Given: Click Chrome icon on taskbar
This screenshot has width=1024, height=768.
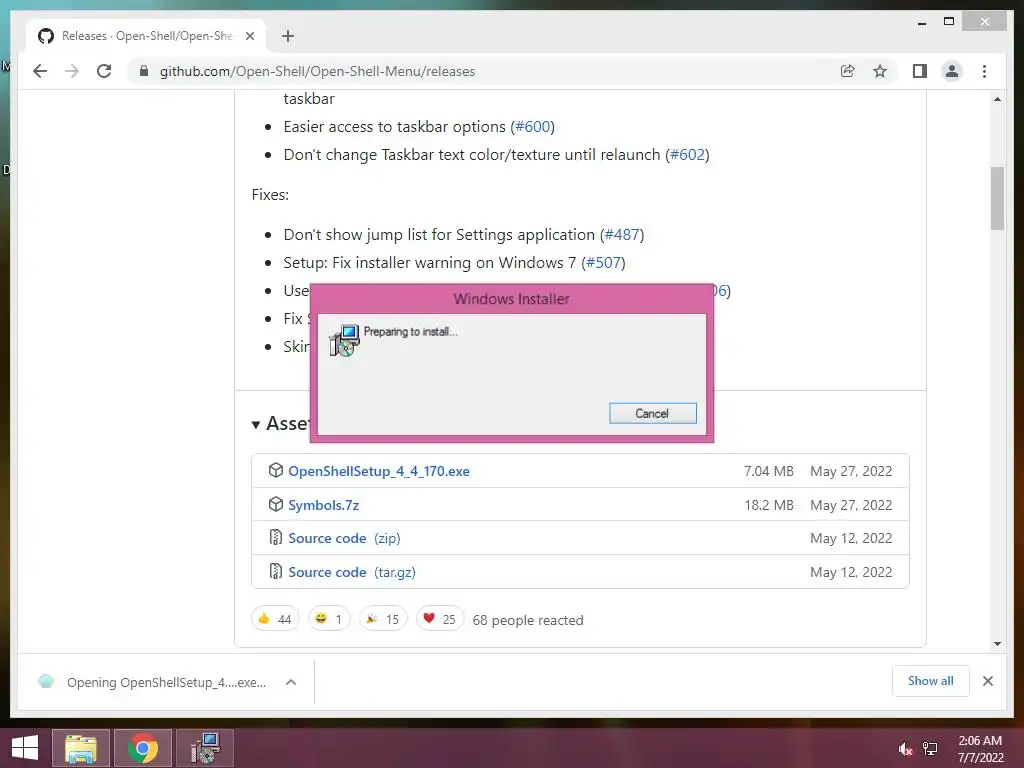Looking at the screenshot, I should point(143,748).
